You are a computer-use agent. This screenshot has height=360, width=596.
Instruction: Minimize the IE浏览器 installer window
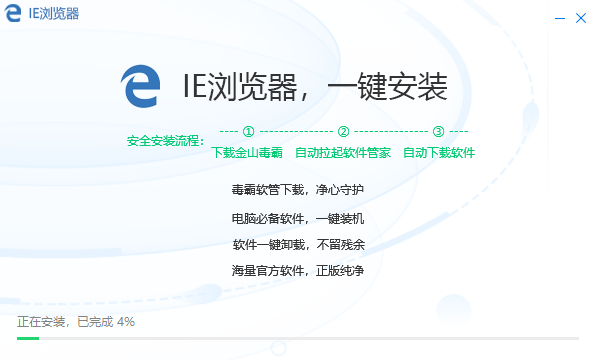click(560, 18)
